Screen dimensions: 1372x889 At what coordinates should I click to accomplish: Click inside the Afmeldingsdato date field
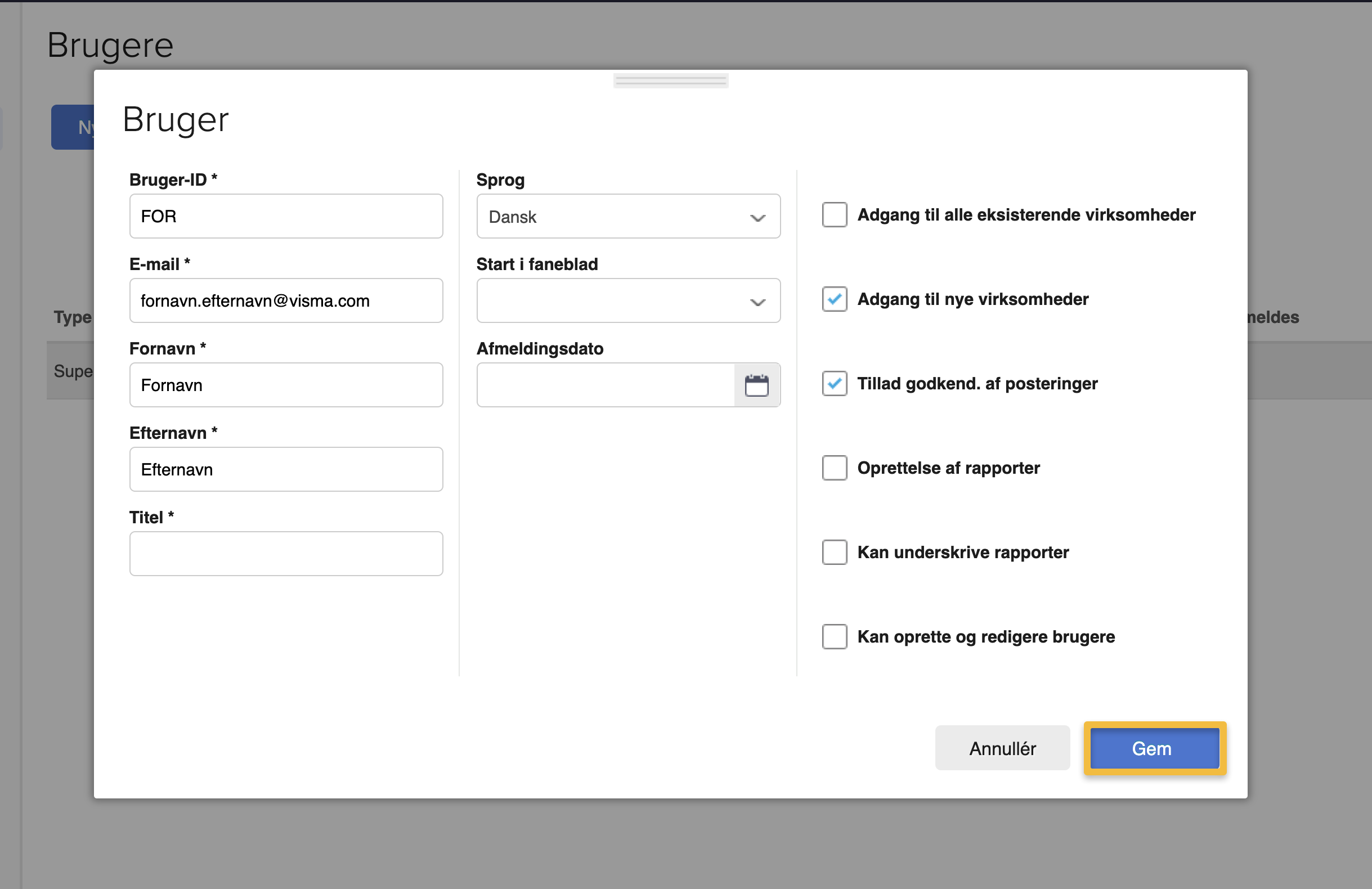coord(606,385)
